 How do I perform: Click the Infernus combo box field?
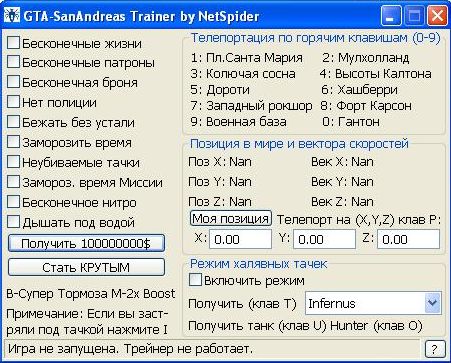tap(373, 303)
